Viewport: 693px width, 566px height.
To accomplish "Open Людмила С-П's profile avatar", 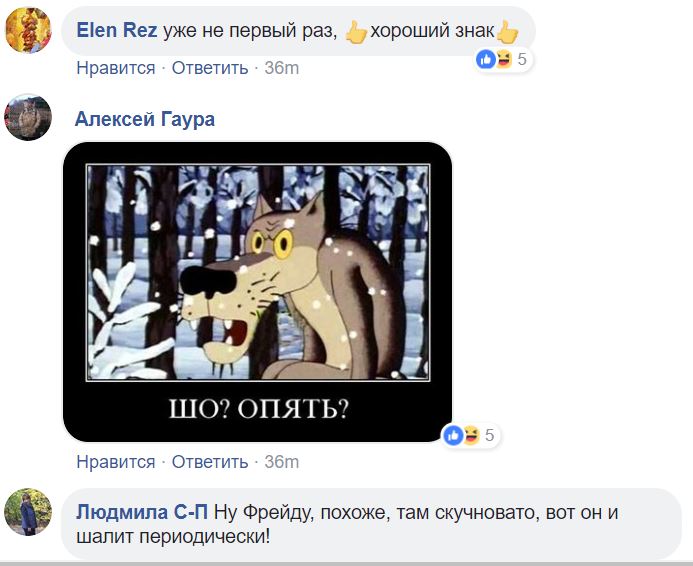I will tap(28, 512).
